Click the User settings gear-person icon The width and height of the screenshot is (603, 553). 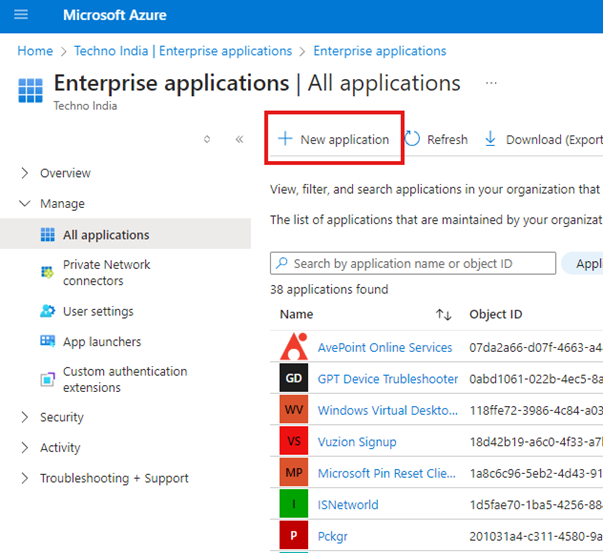[48, 311]
